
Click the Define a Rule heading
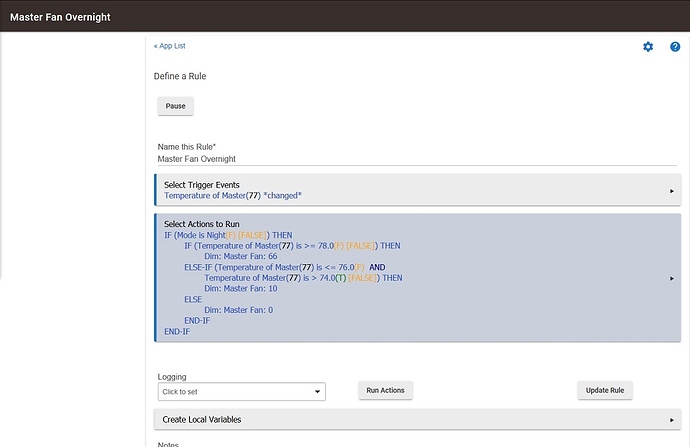[180, 76]
